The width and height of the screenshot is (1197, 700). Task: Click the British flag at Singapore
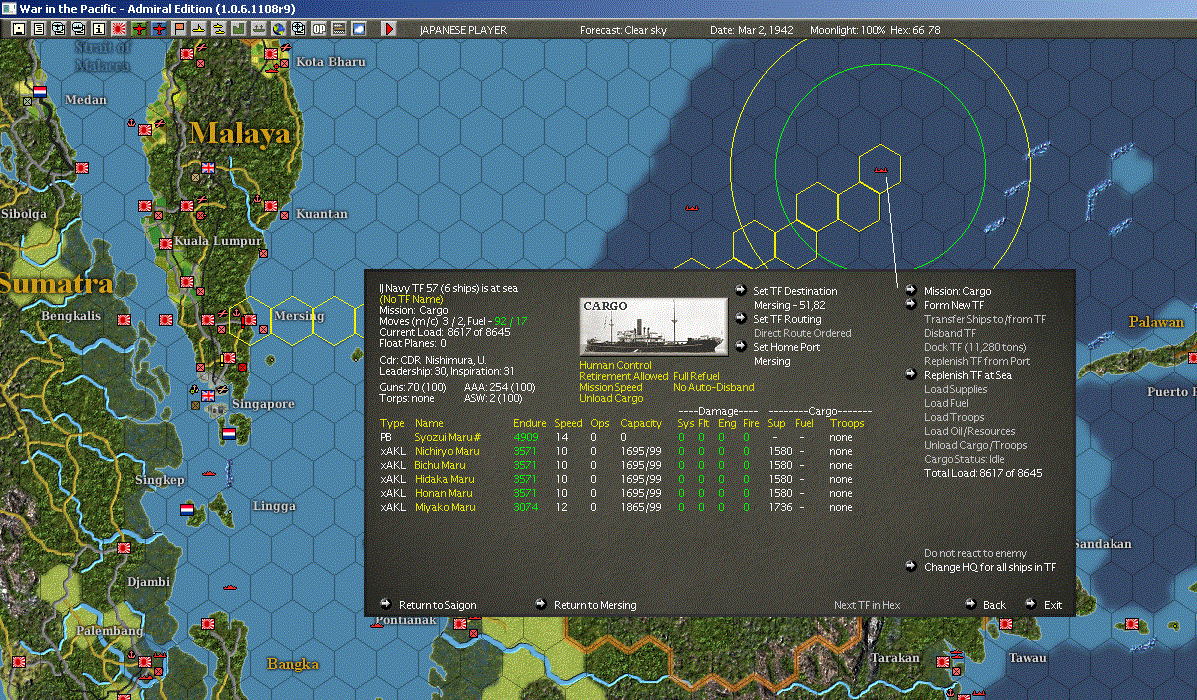[x=208, y=395]
